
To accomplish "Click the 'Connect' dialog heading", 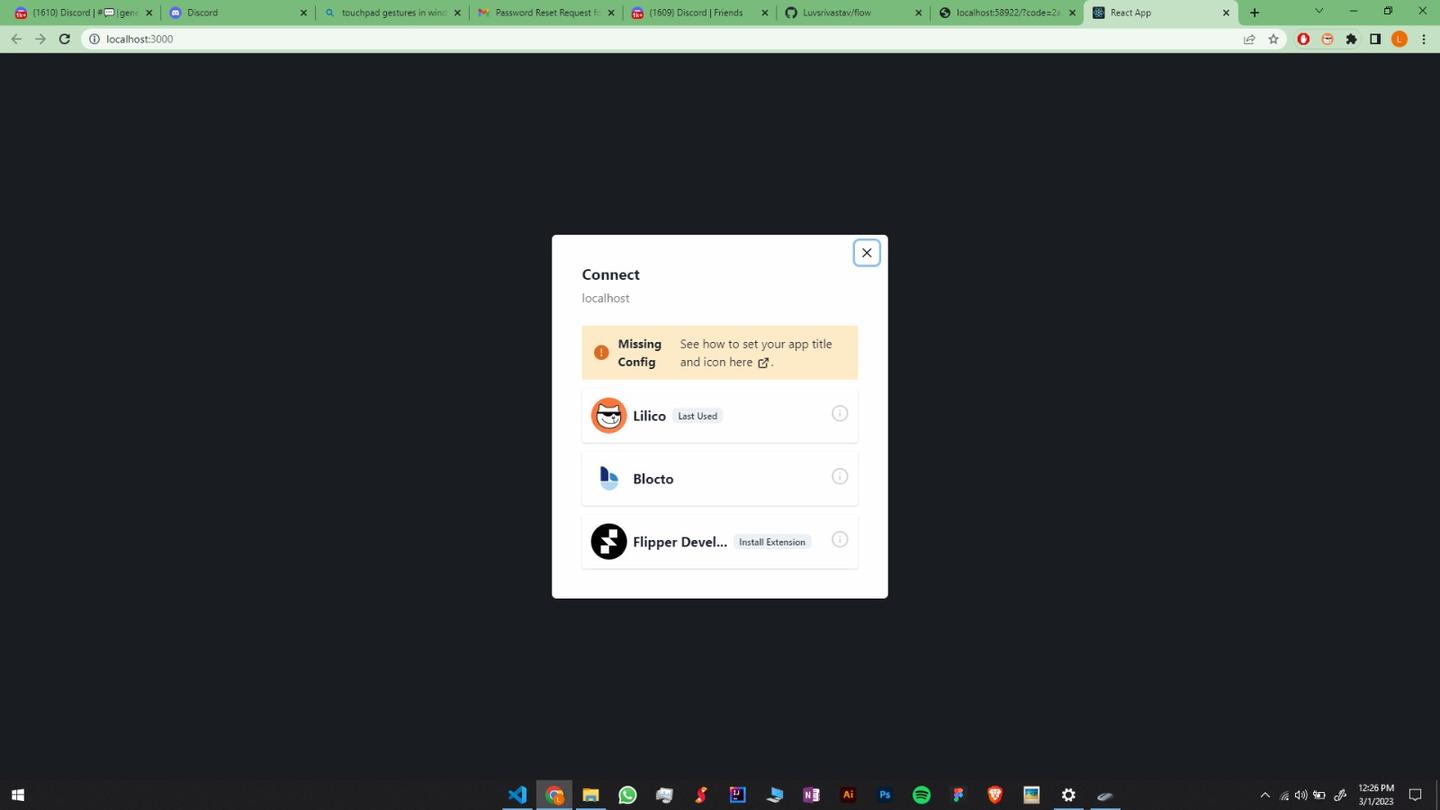I will point(610,274).
